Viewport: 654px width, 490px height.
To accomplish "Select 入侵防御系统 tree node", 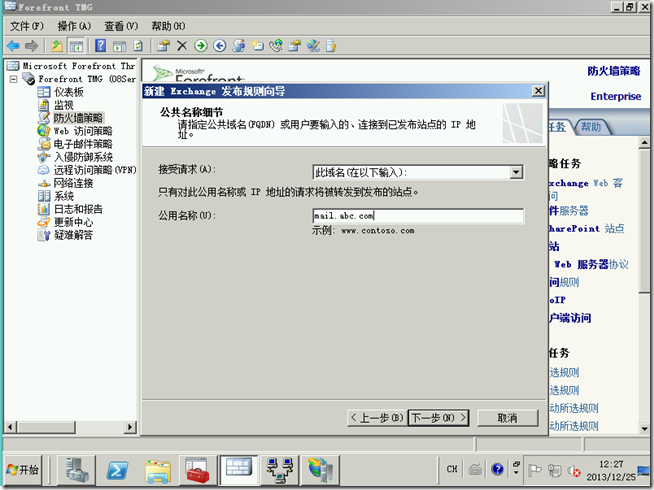I will pyautogui.click(x=83, y=157).
